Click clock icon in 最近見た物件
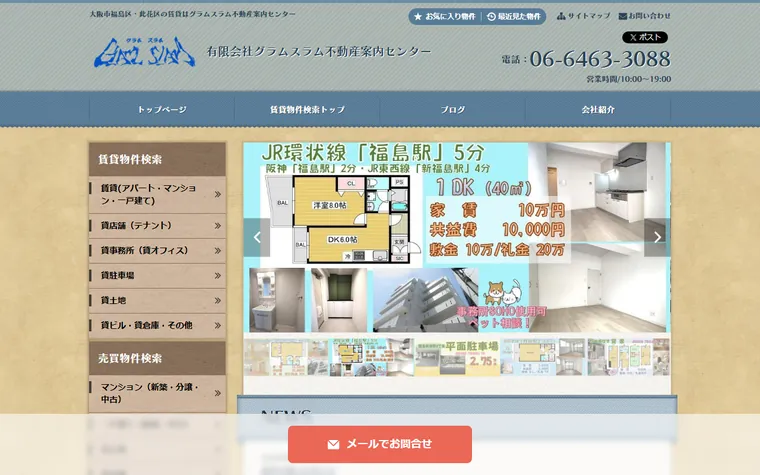 click(x=491, y=16)
